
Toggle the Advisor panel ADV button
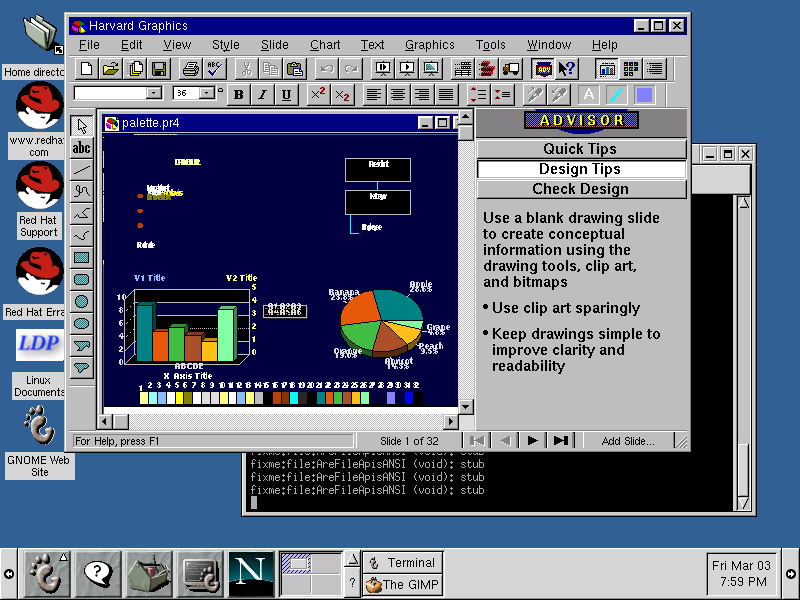coord(543,69)
